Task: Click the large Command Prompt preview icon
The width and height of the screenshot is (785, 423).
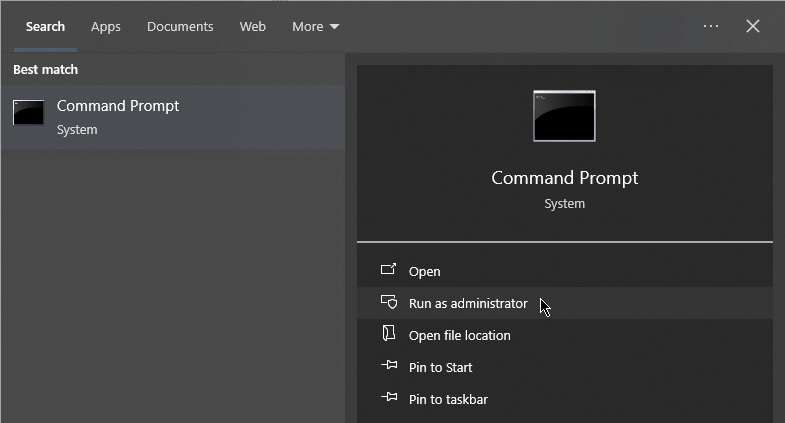Action: tap(564, 116)
